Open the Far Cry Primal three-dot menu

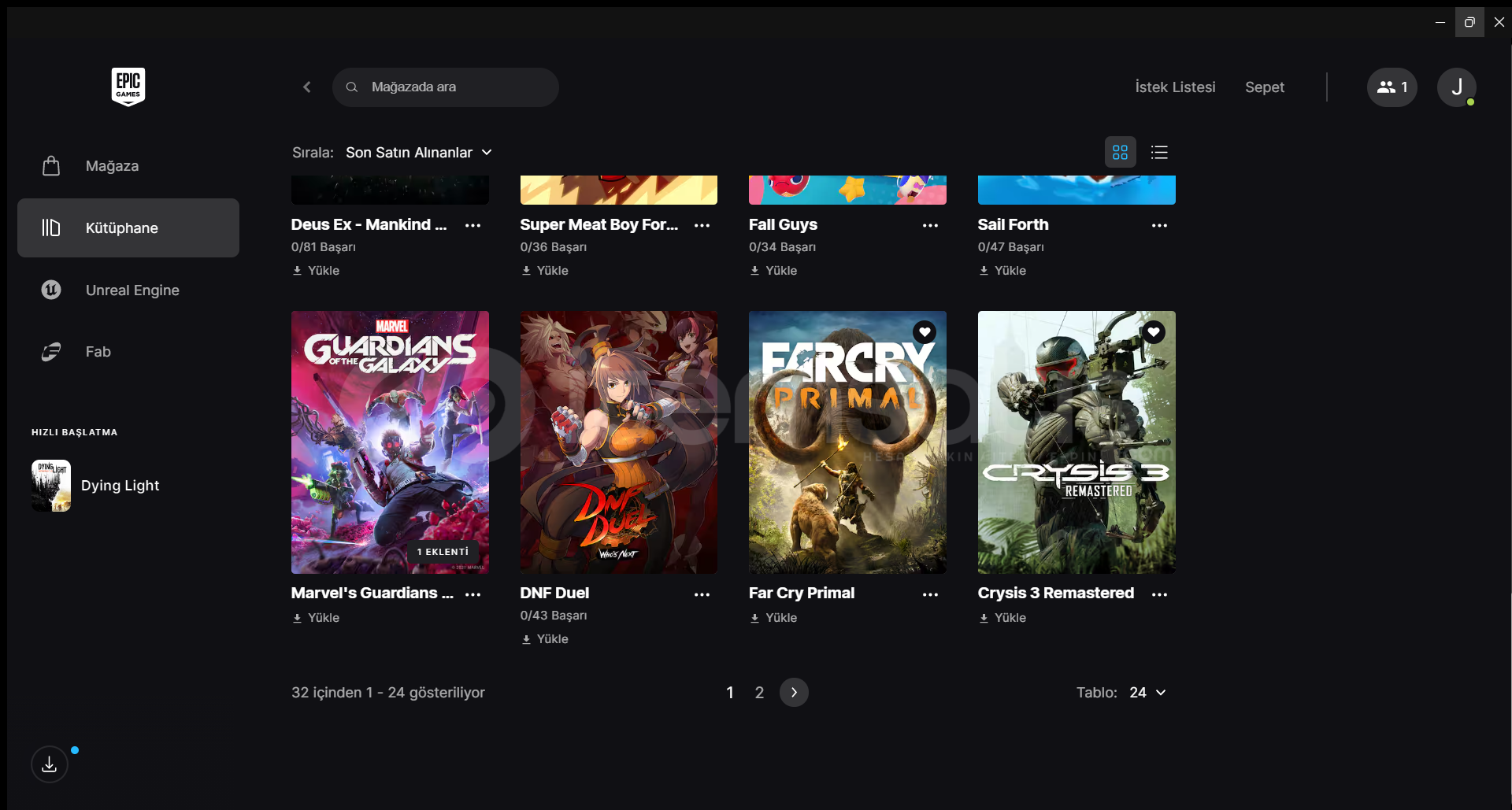click(930, 594)
